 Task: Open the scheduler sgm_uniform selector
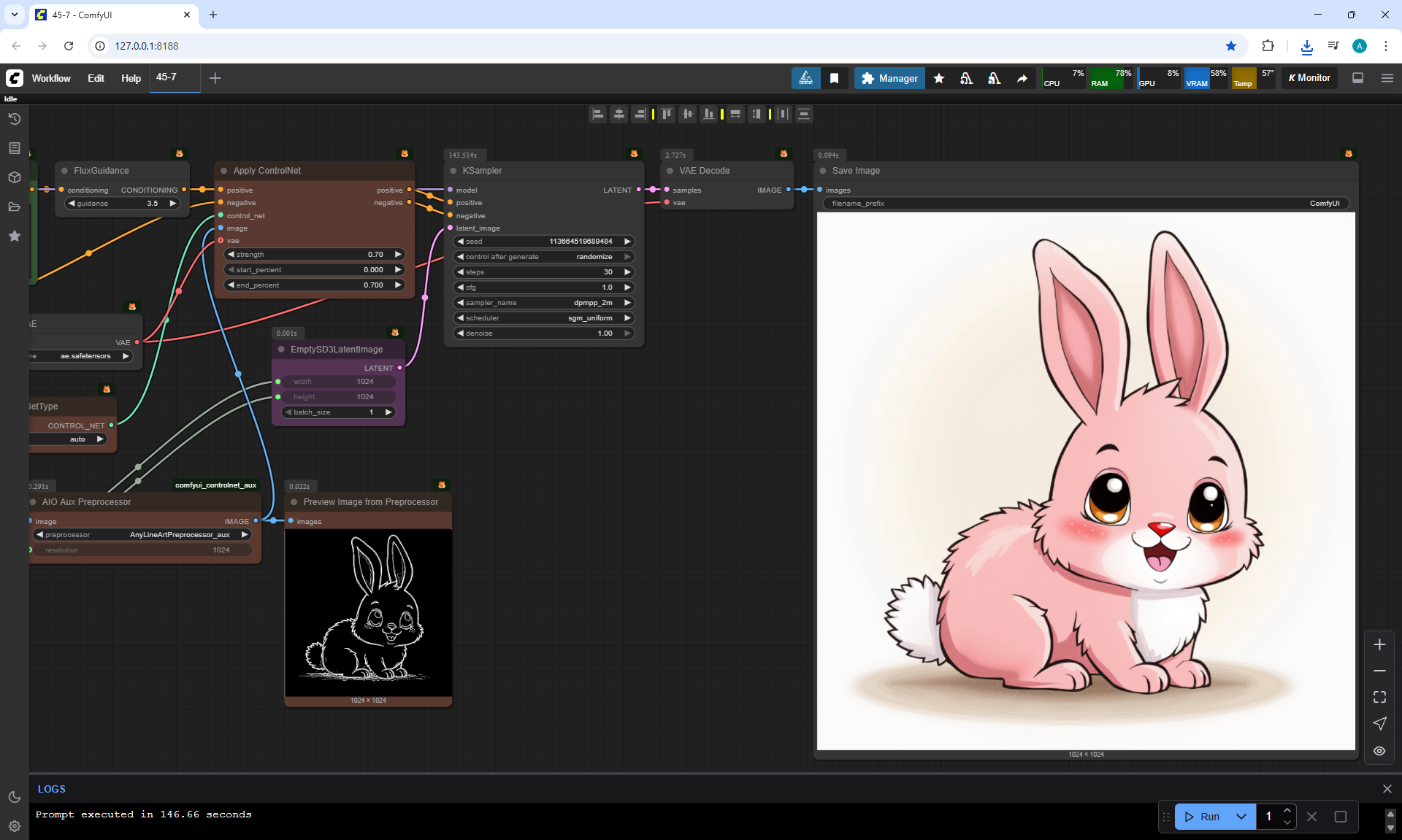[543, 318]
